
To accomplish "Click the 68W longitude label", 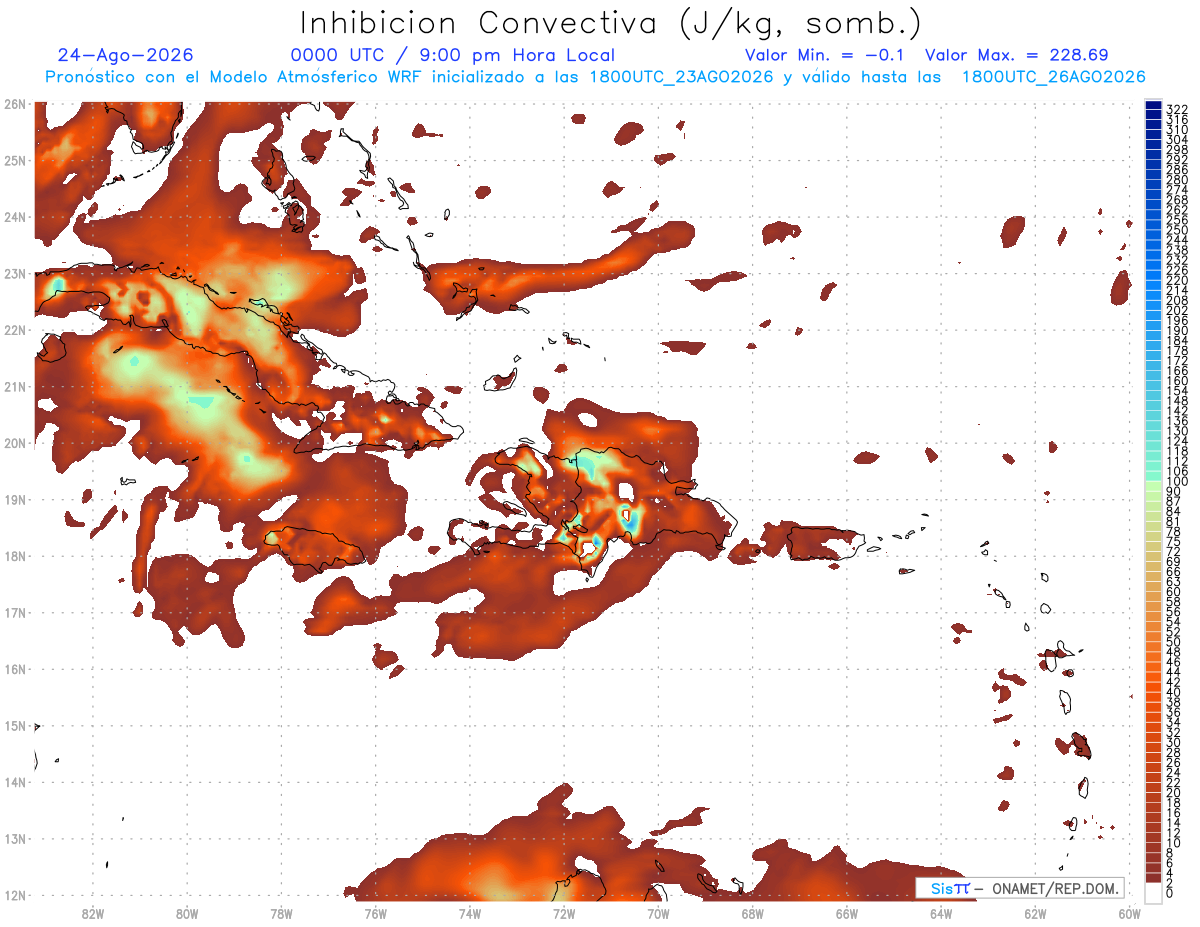I will [x=753, y=913].
